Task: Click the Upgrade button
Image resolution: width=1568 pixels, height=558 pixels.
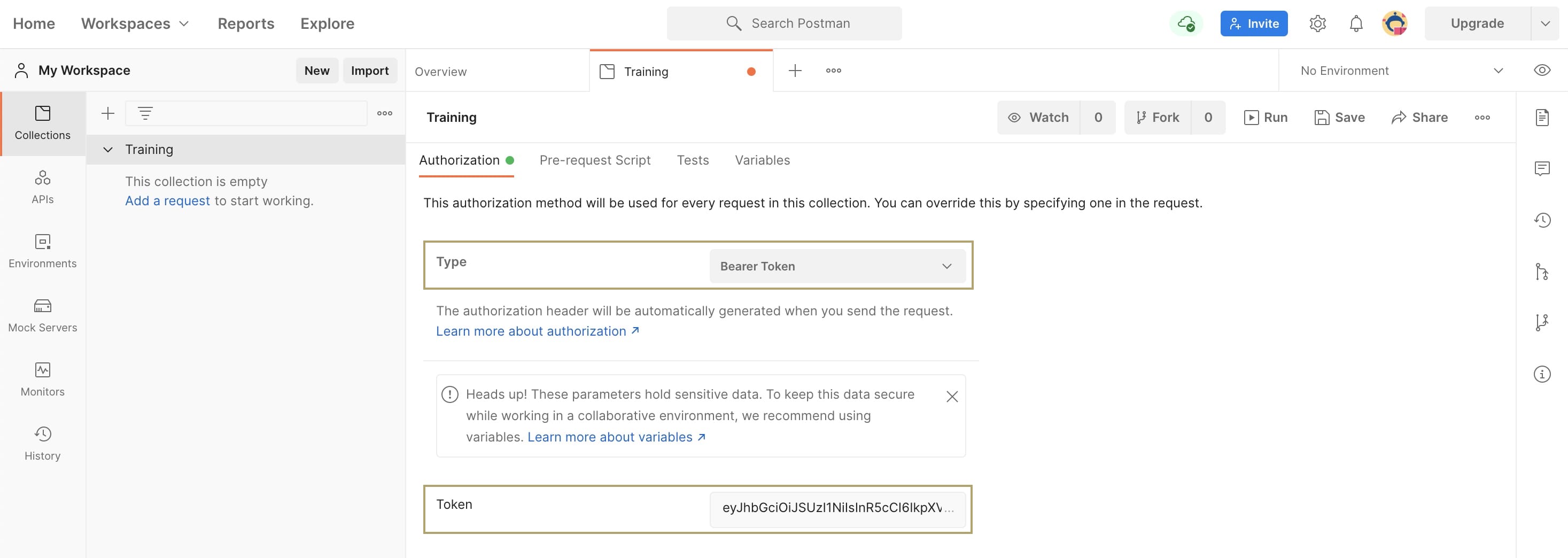Action: point(1477,24)
